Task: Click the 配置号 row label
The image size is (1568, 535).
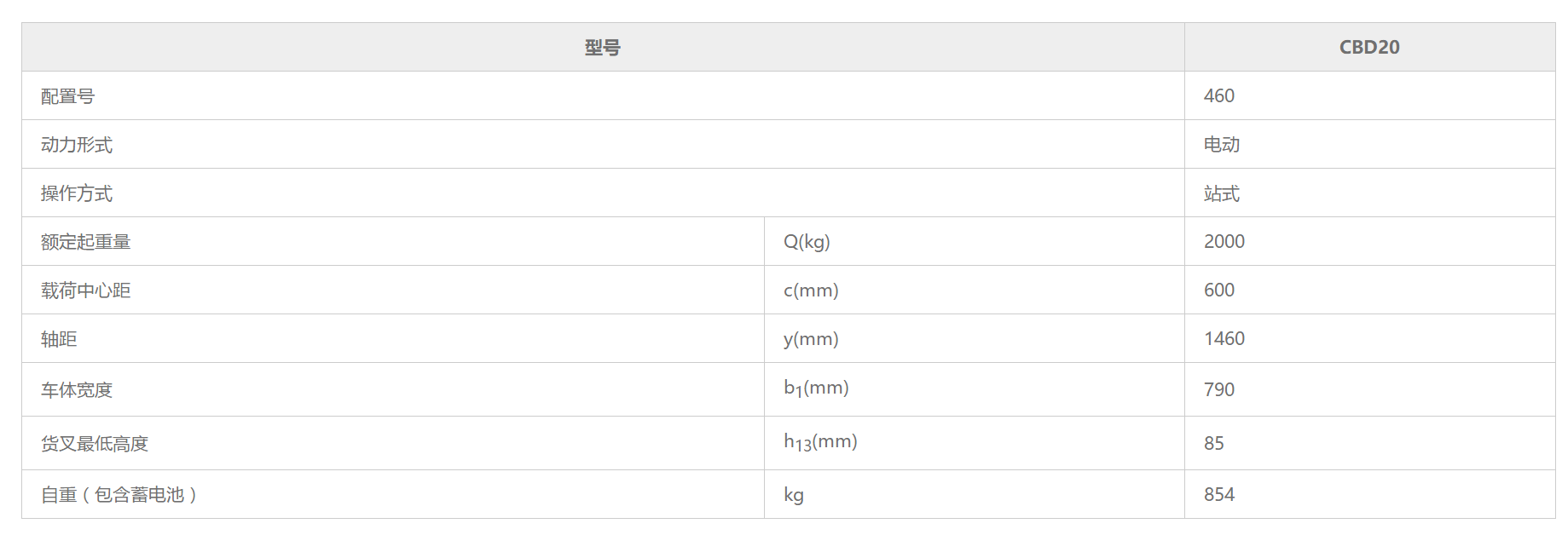Action: point(67,96)
